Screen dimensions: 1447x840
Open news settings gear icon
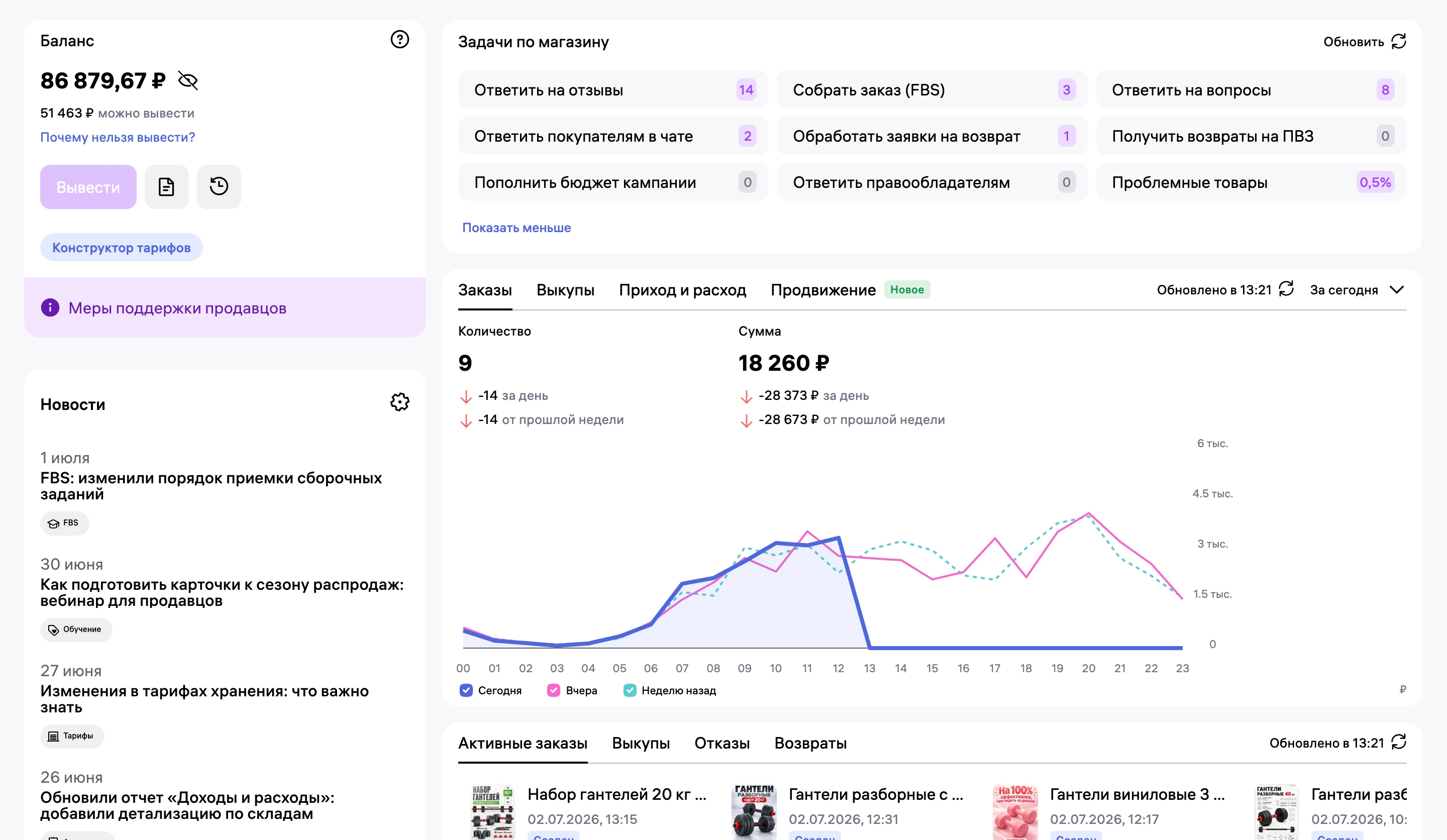399,402
